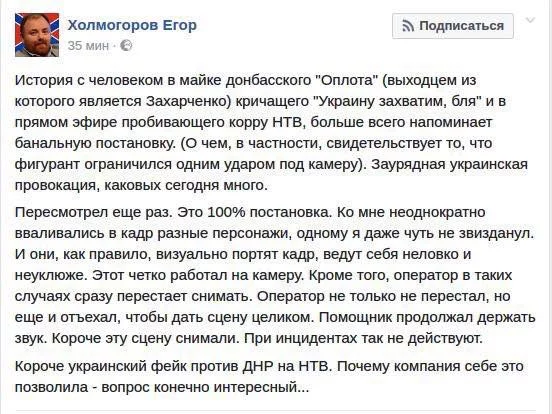Click the "100%" text in the second paragraph
Image resolution: width=552 pixels, height=414 pixels.
(226, 212)
